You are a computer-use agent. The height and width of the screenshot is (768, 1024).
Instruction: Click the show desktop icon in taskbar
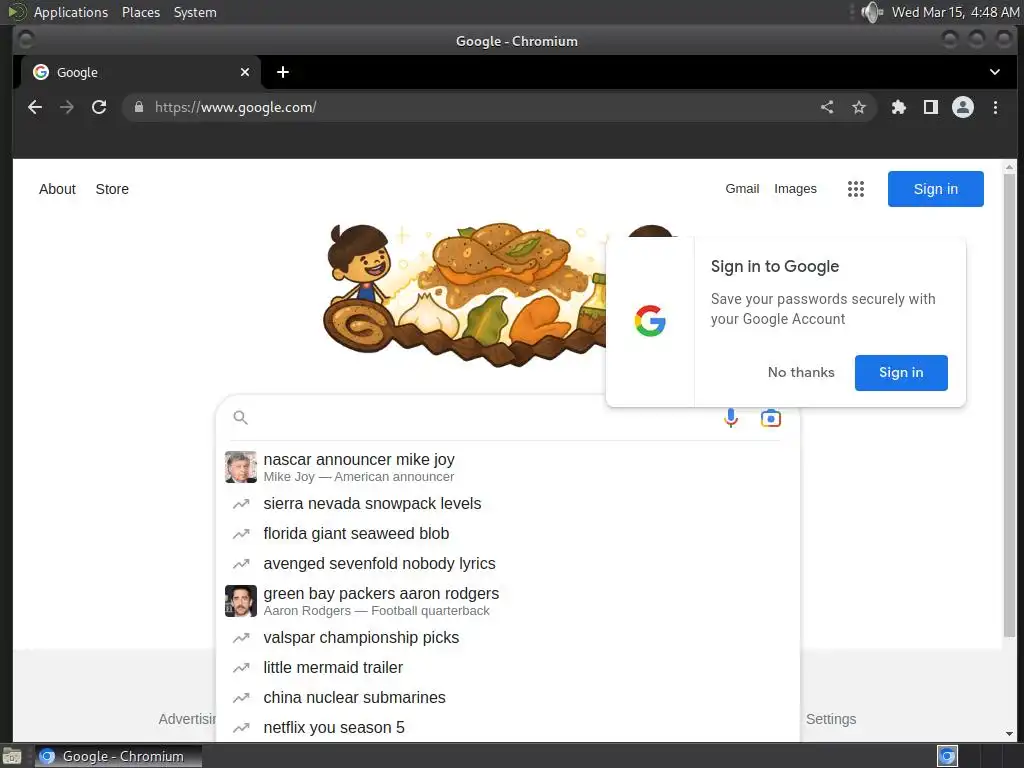(12, 756)
